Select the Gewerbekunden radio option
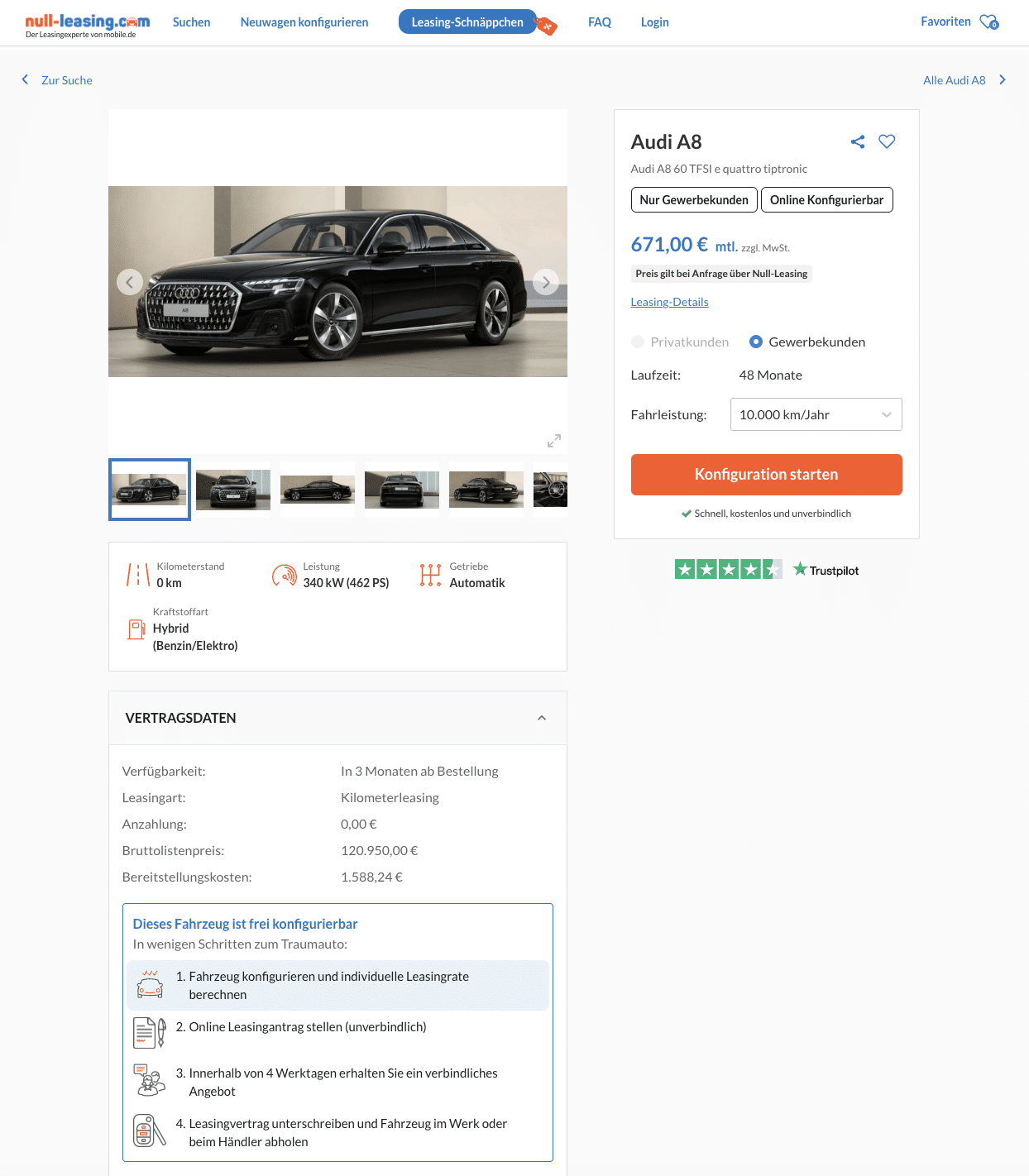This screenshot has height=1176, width=1029. [x=756, y=342]
